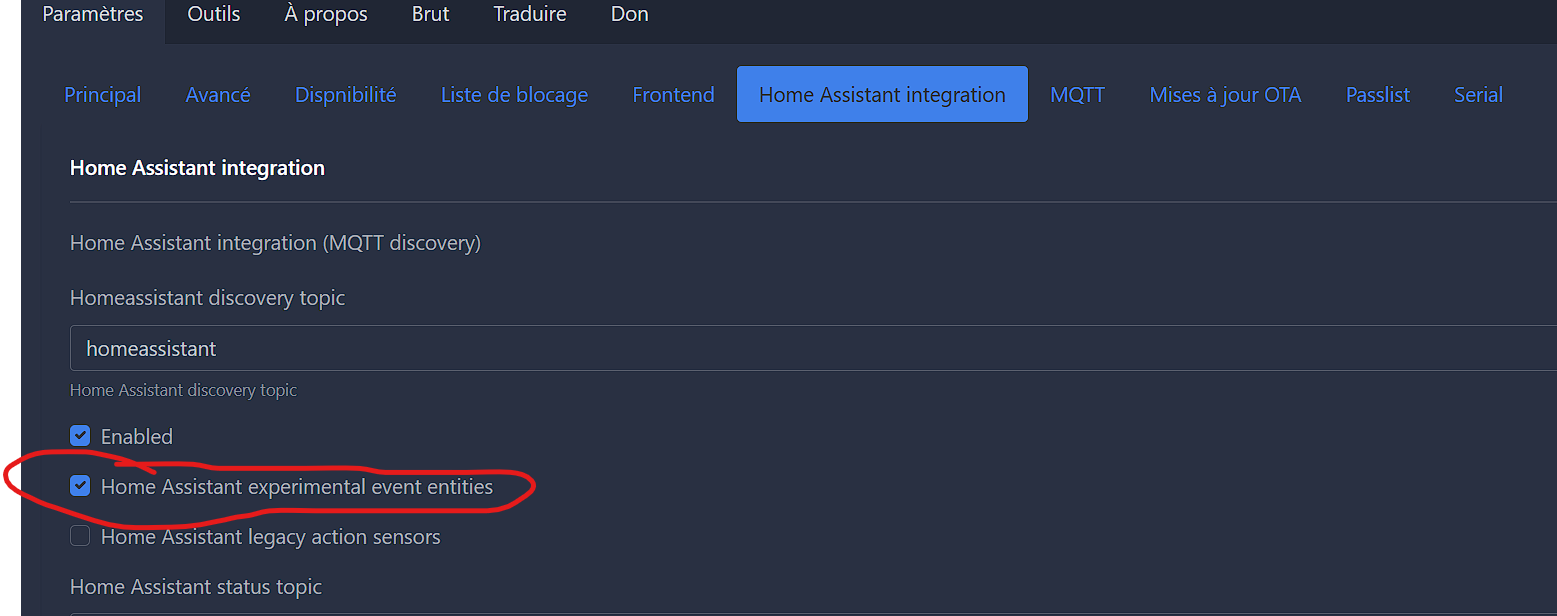This screenshot has height=616, width=1557.
Task: Switch to the Avancé settings tab
Action: (x=218, y=95)
